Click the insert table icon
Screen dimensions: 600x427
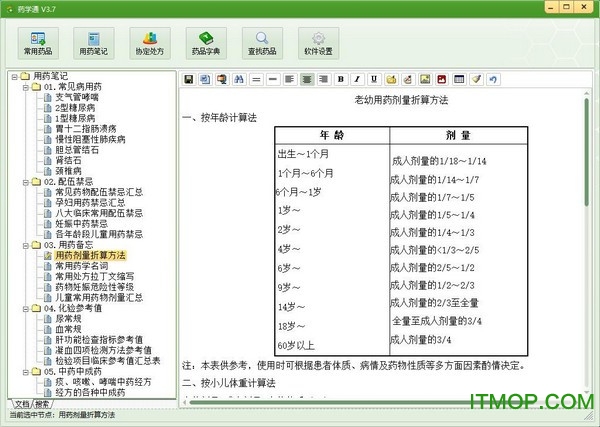459,78
